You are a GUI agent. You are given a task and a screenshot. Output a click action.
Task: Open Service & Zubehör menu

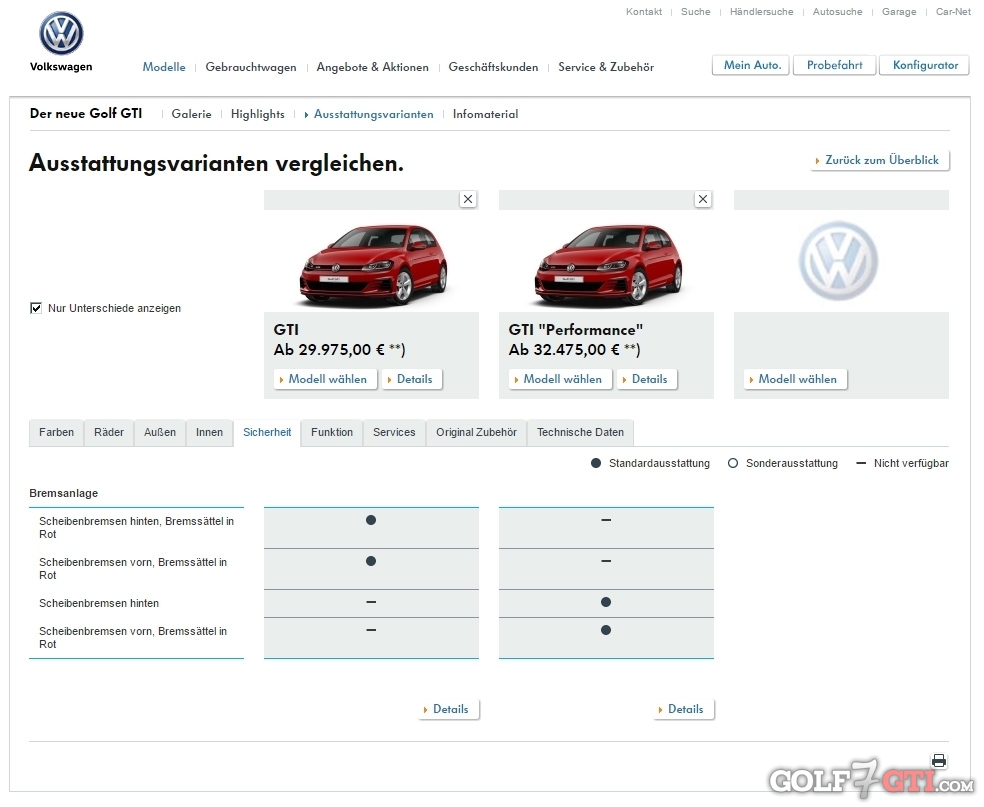(x=606, y=67)
